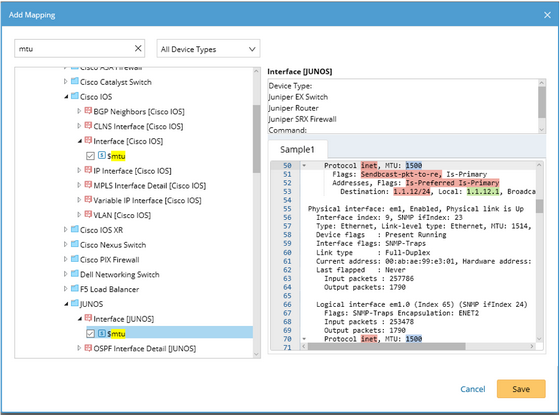Screen dimensions: 560x415
Task: Expand the Dell Networking Switch node
Action: click(x=65, y=274)
